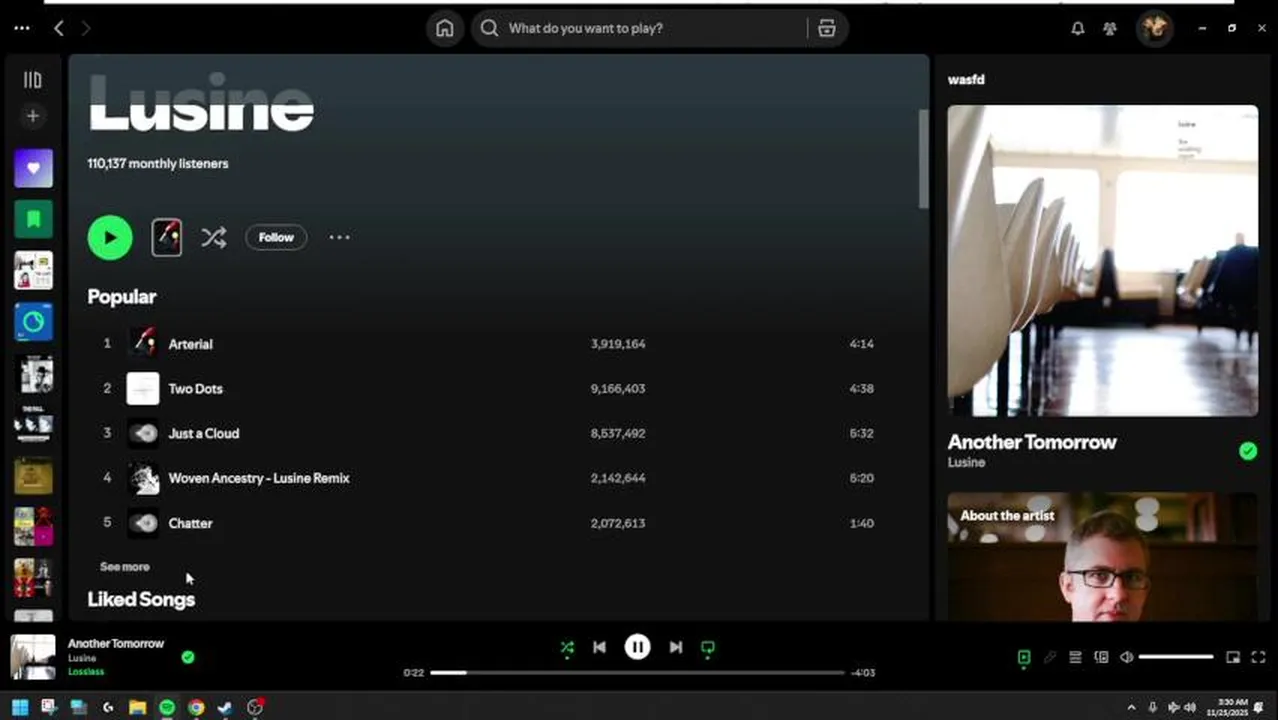Play Lusine with the big green play button
This screenshot has width=1278, height=720.
pos(110,237)
